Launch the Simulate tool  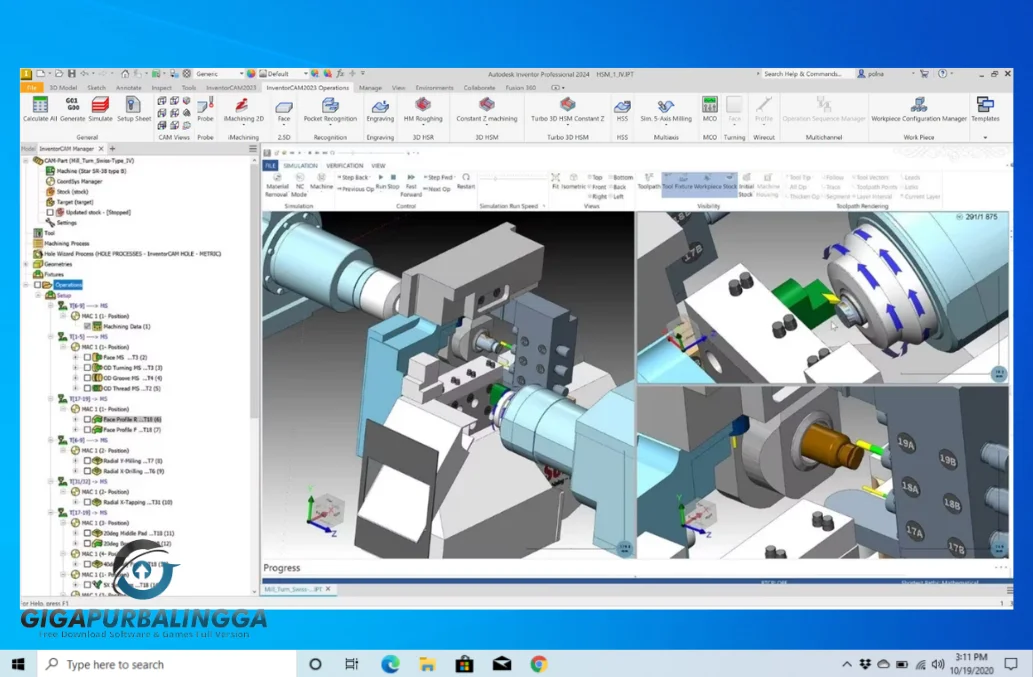point(100,109)
